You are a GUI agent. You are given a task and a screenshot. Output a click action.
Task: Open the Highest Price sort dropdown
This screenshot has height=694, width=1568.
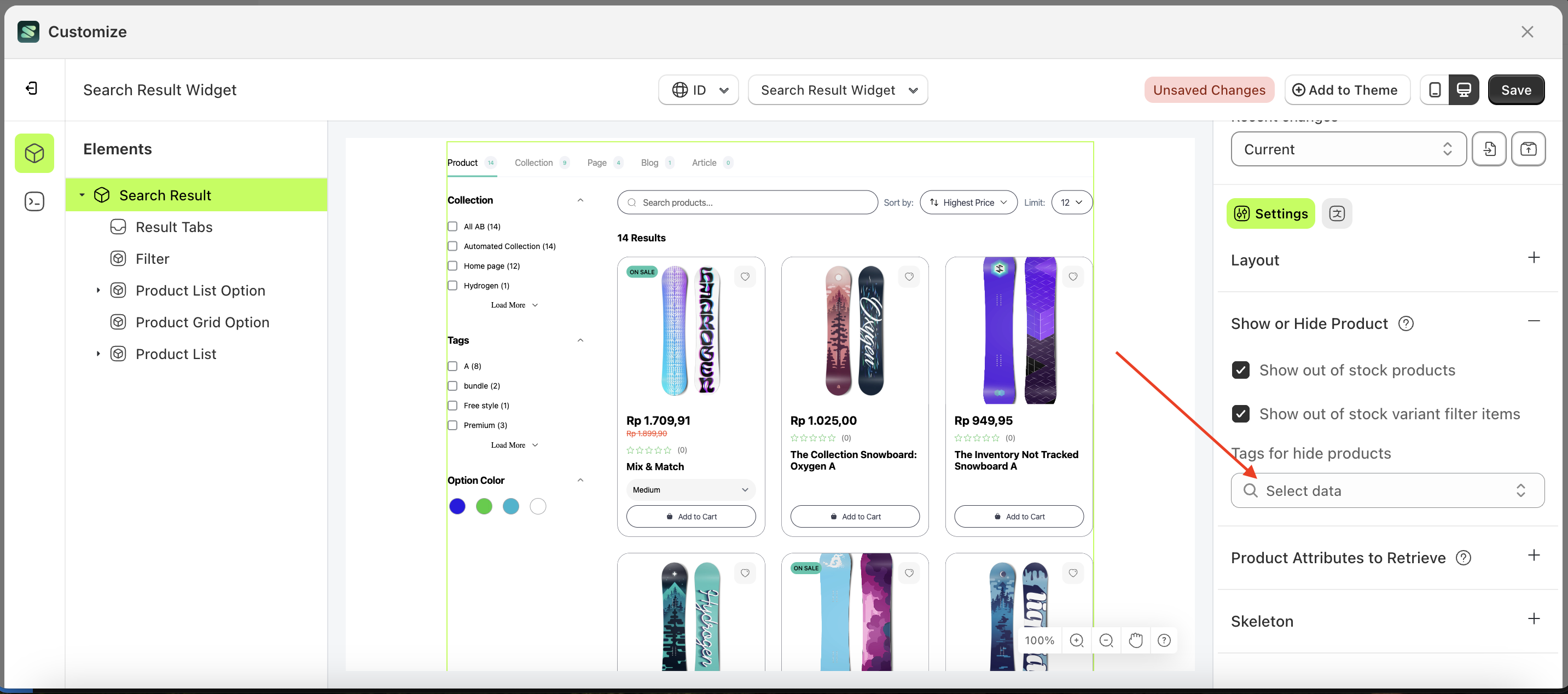(x=968, y=202)
